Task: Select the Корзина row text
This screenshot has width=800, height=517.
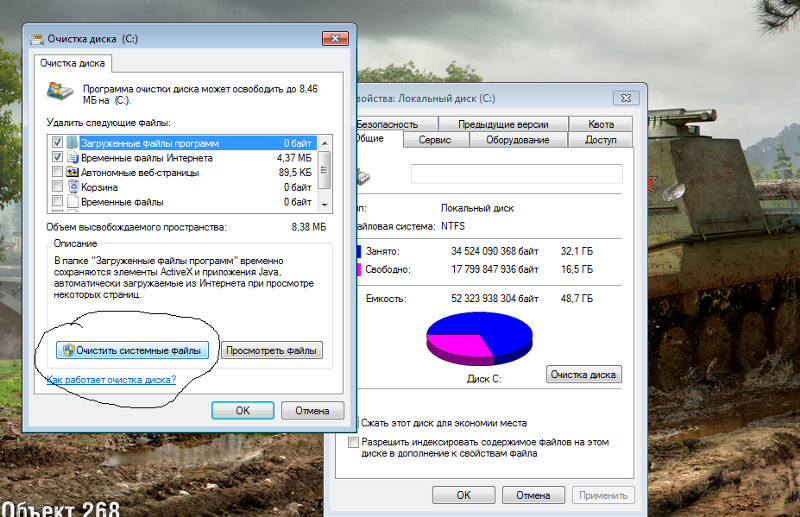Action: 99,187
